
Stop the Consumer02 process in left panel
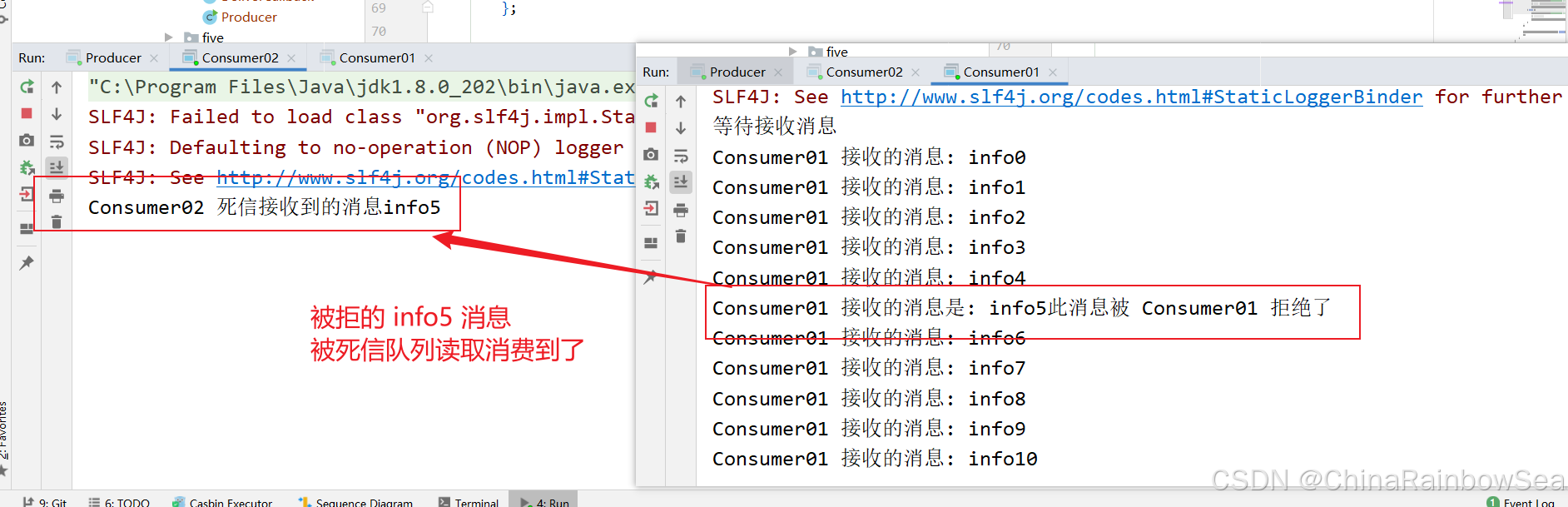point(27,113)
